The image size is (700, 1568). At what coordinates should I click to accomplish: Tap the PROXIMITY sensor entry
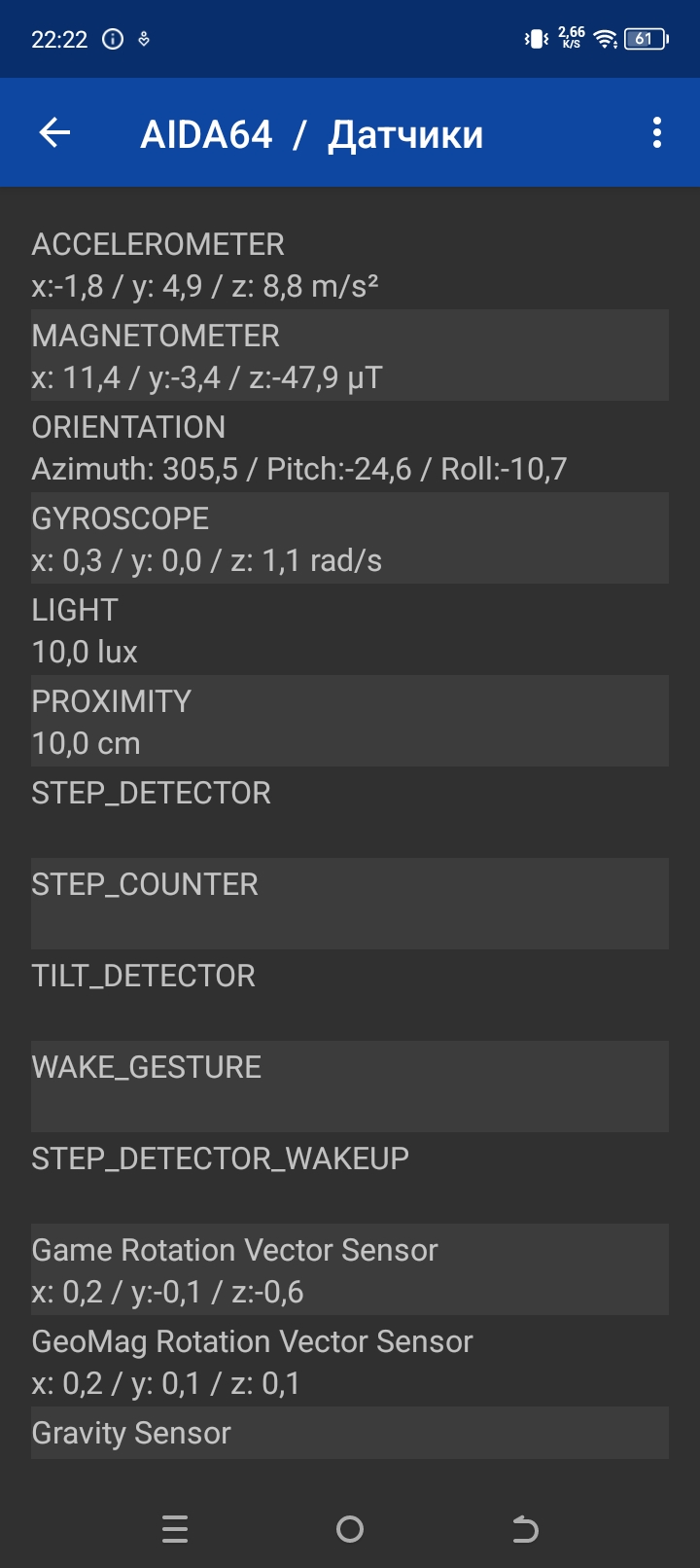coord(349,722)
